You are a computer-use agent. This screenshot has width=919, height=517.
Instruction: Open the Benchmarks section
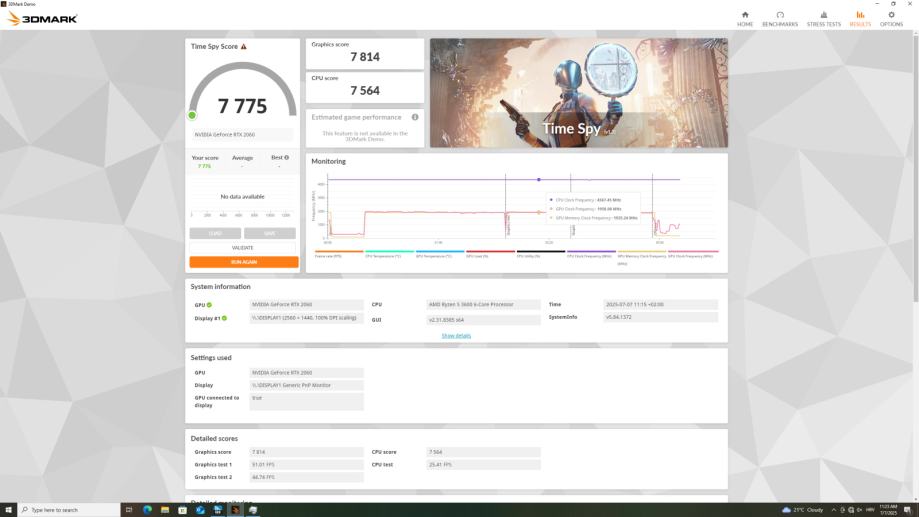[779, 18]
